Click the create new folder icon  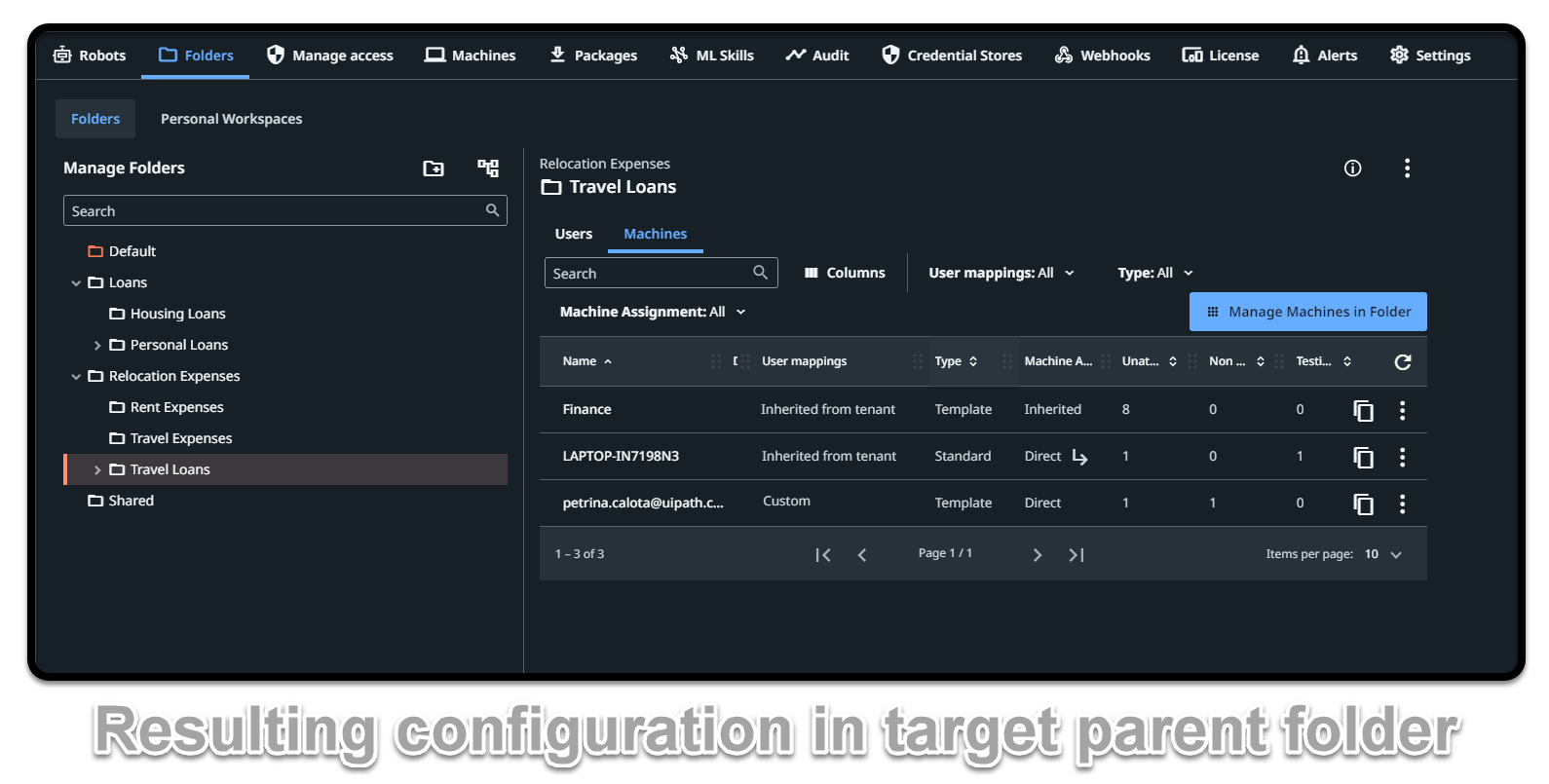click(434, 168)
